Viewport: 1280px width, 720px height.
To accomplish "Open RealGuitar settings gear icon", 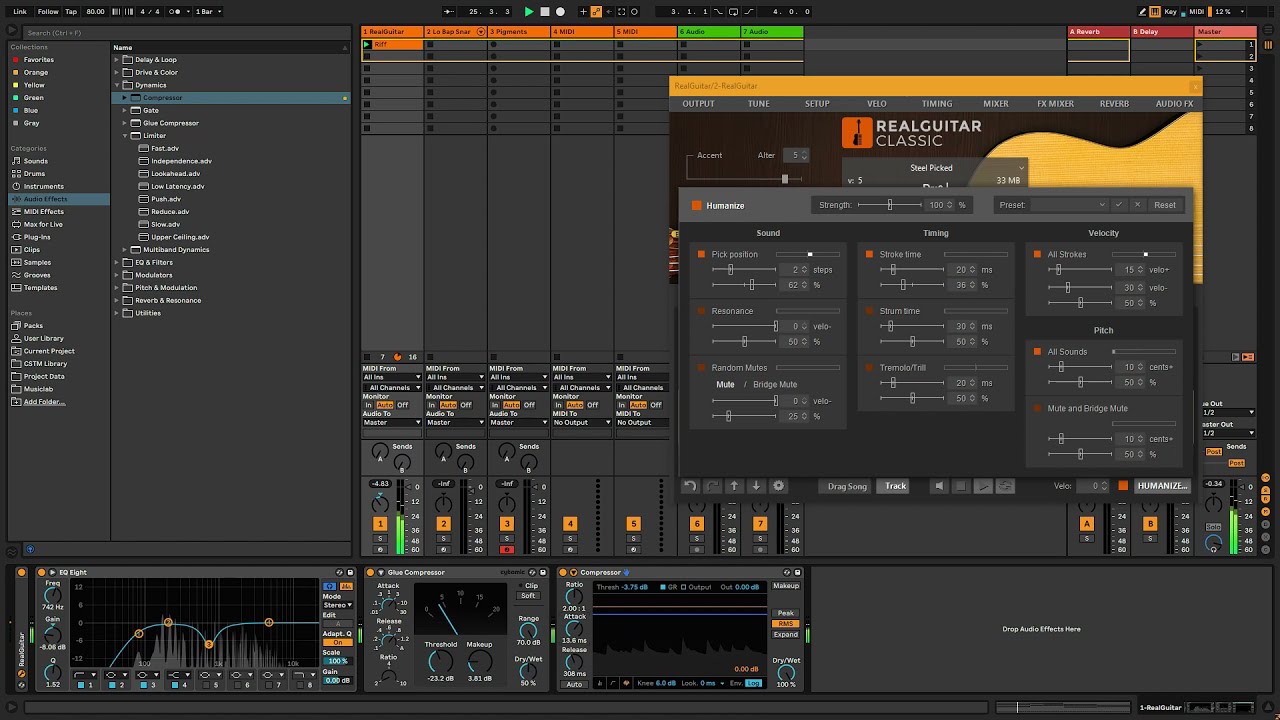I will 779,486.
